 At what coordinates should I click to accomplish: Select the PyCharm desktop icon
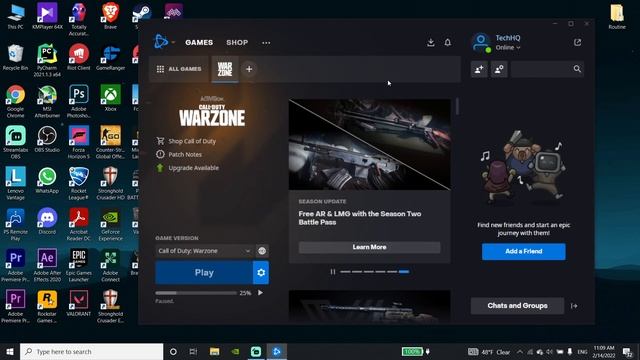[47, 60]
